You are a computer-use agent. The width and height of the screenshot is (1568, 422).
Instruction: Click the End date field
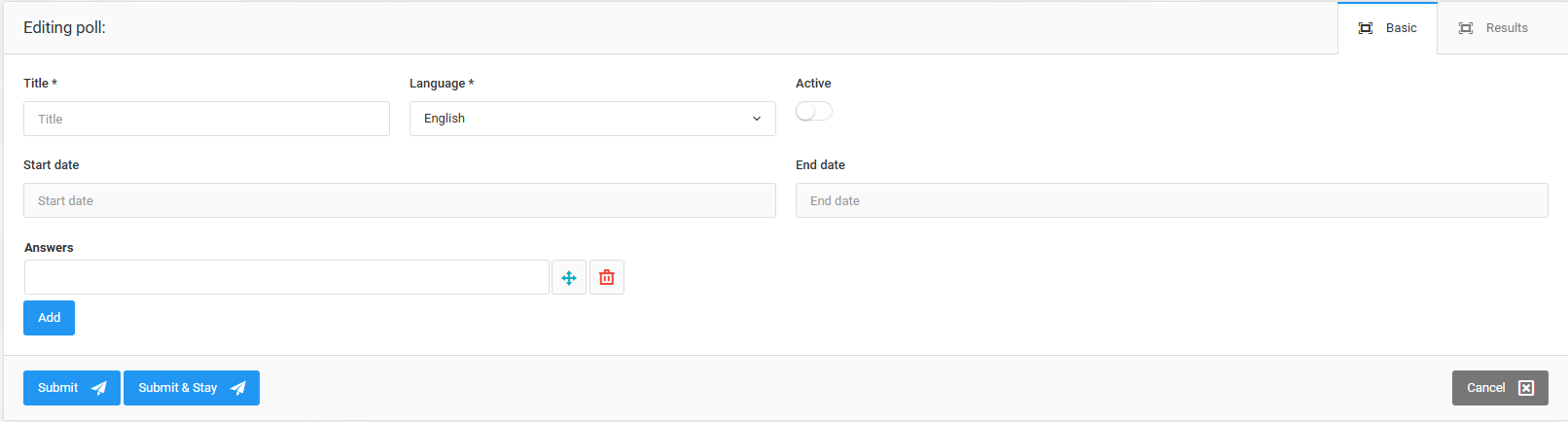(x=1171, y=200)
